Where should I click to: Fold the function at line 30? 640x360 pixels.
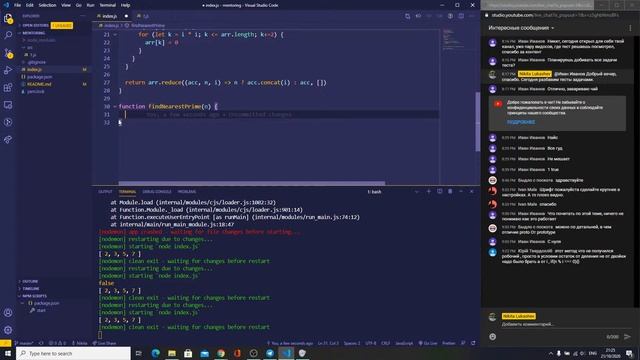pos(115,107)
